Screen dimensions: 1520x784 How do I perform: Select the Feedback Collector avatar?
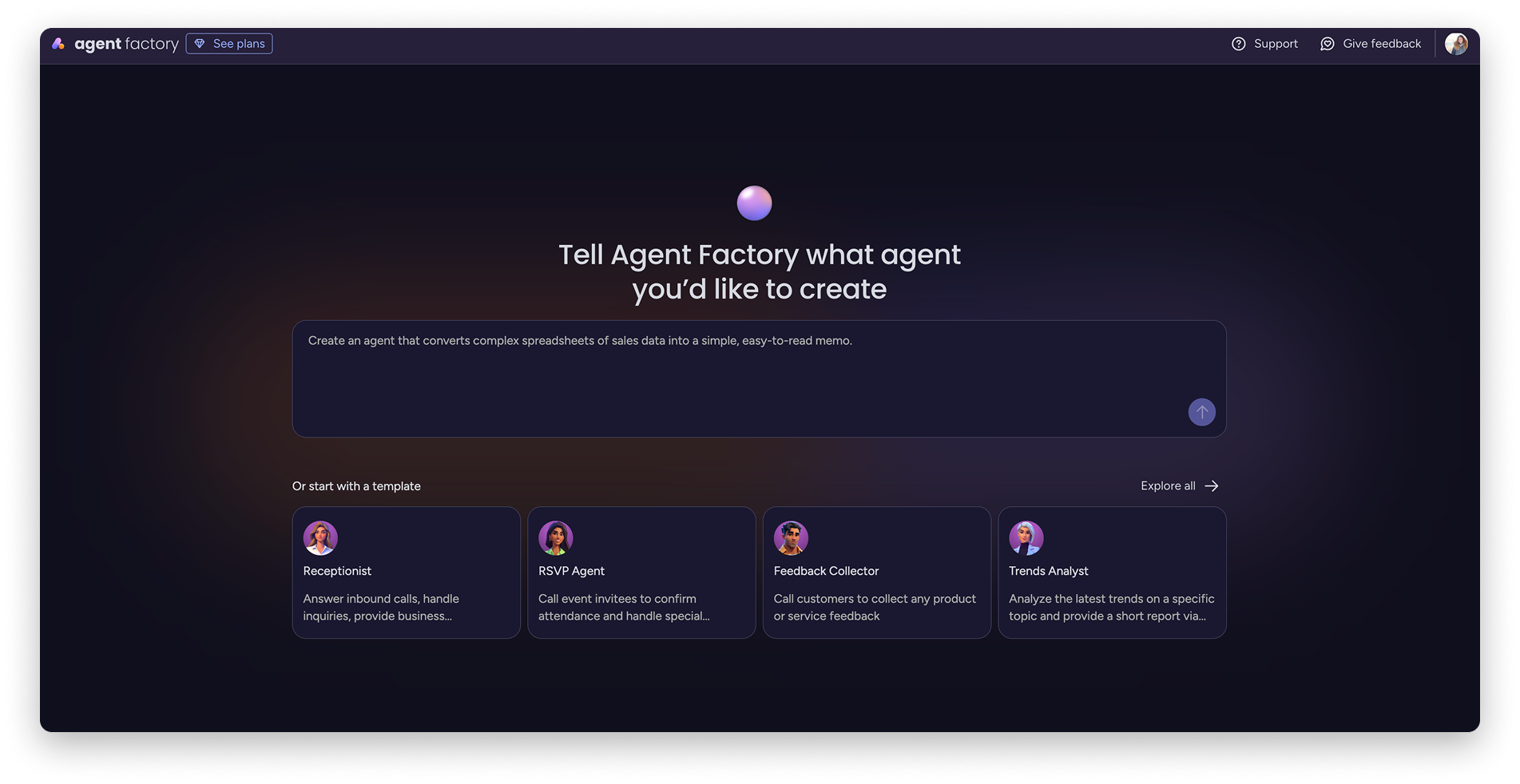[x=791, y=538]
